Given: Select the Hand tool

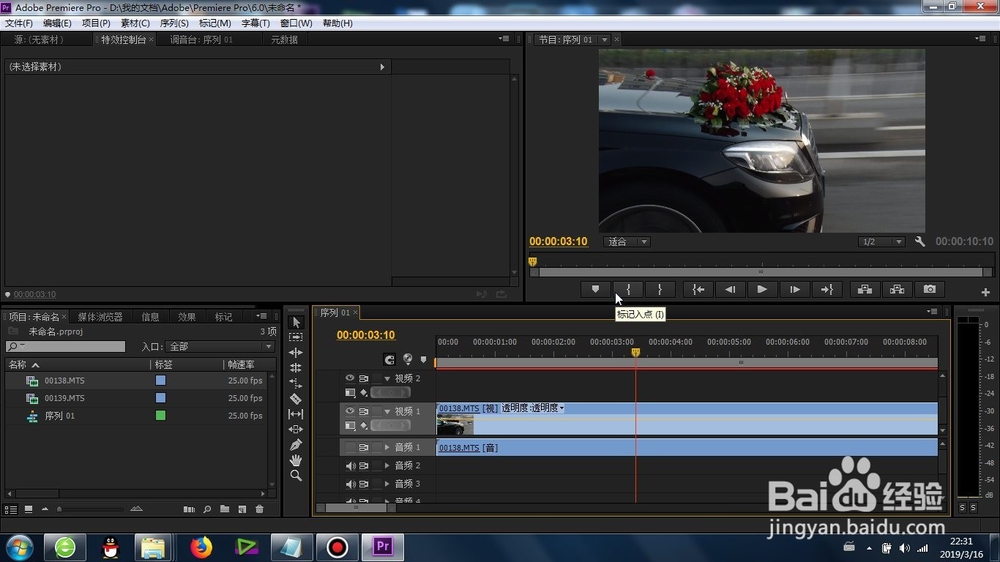Looking at the screenshot, I should pyautogui.click(x=295, y=460).
